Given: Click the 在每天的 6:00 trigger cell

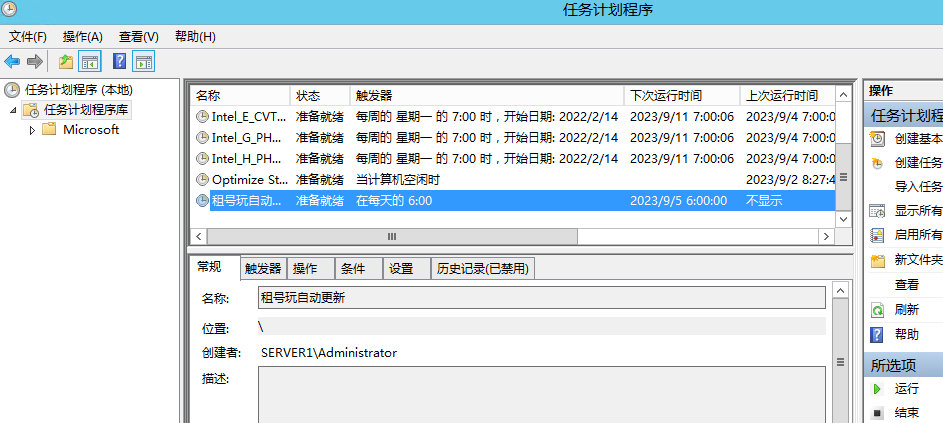Looking at the screenshot, I should (394, 201).
